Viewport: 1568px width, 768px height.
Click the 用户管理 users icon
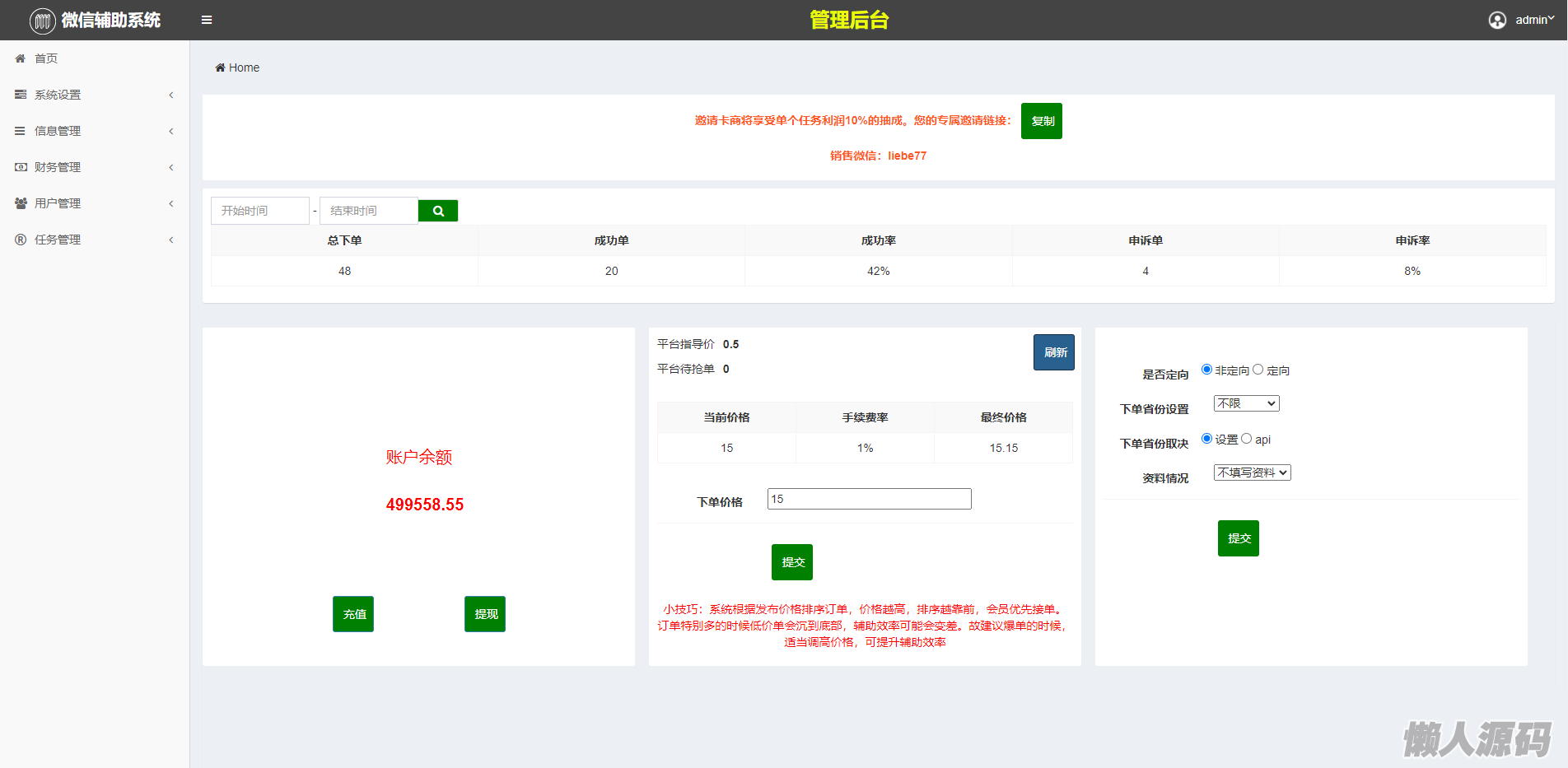point(21,203)
